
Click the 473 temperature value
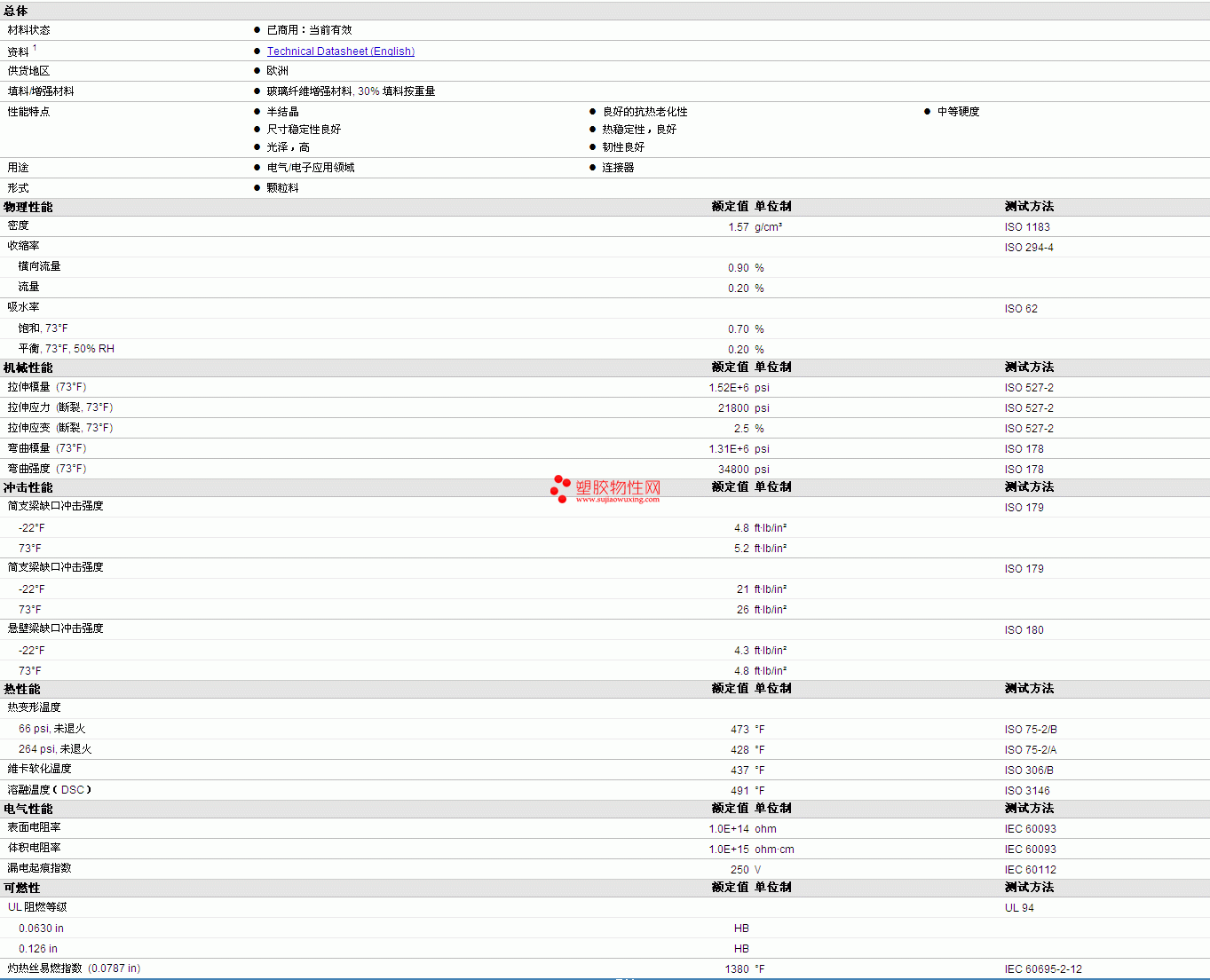[x=740, y=730]
